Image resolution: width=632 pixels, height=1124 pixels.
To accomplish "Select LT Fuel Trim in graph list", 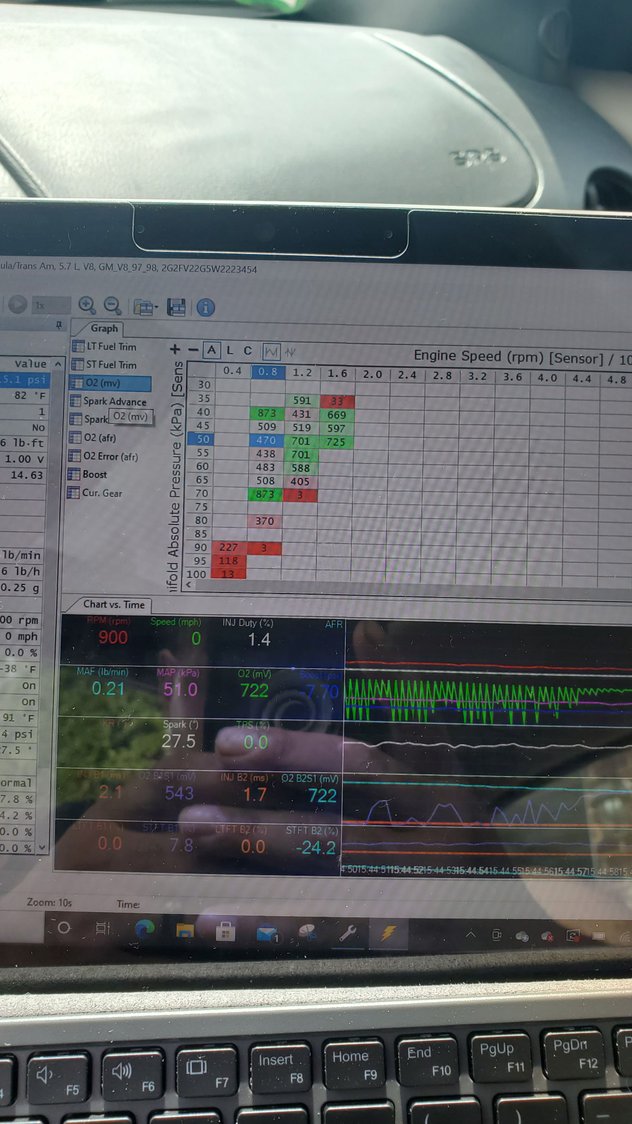I will coord(110,346).
